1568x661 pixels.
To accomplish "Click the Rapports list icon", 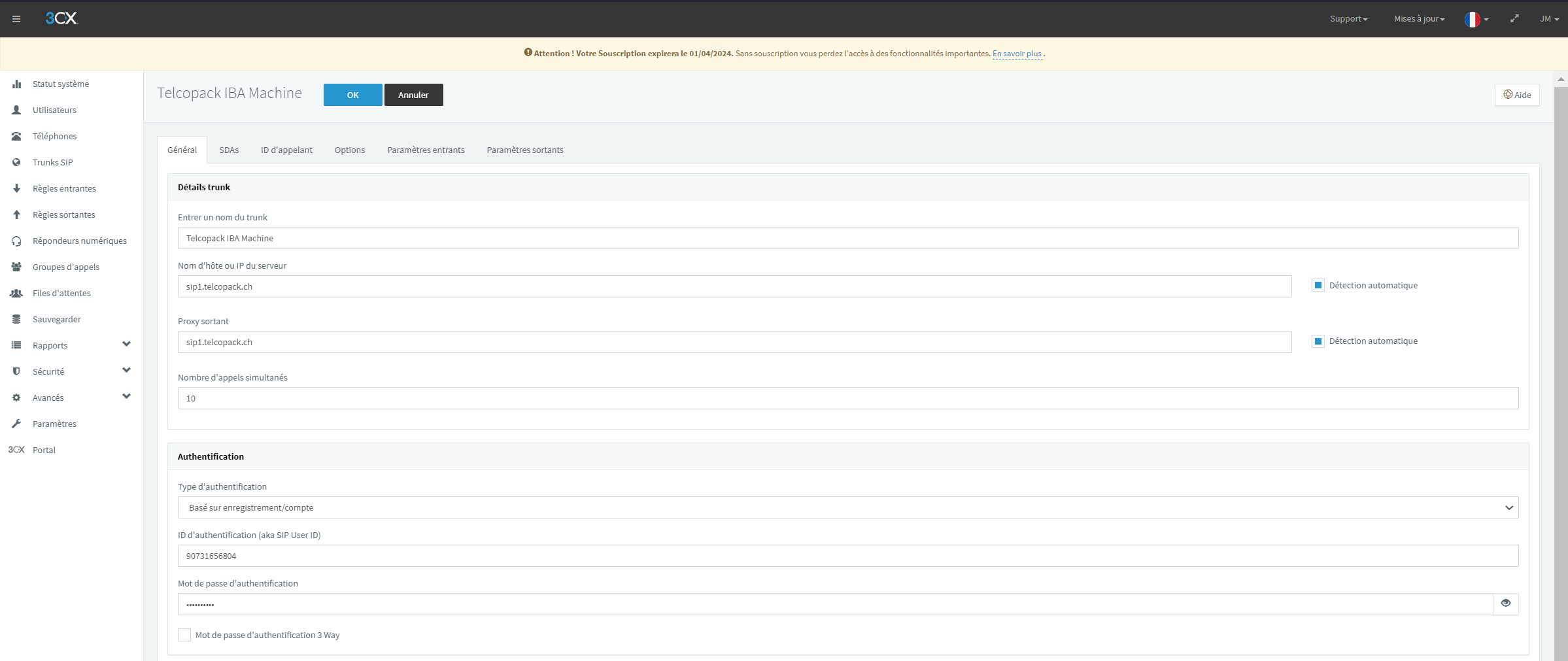I will coord(16,345).
